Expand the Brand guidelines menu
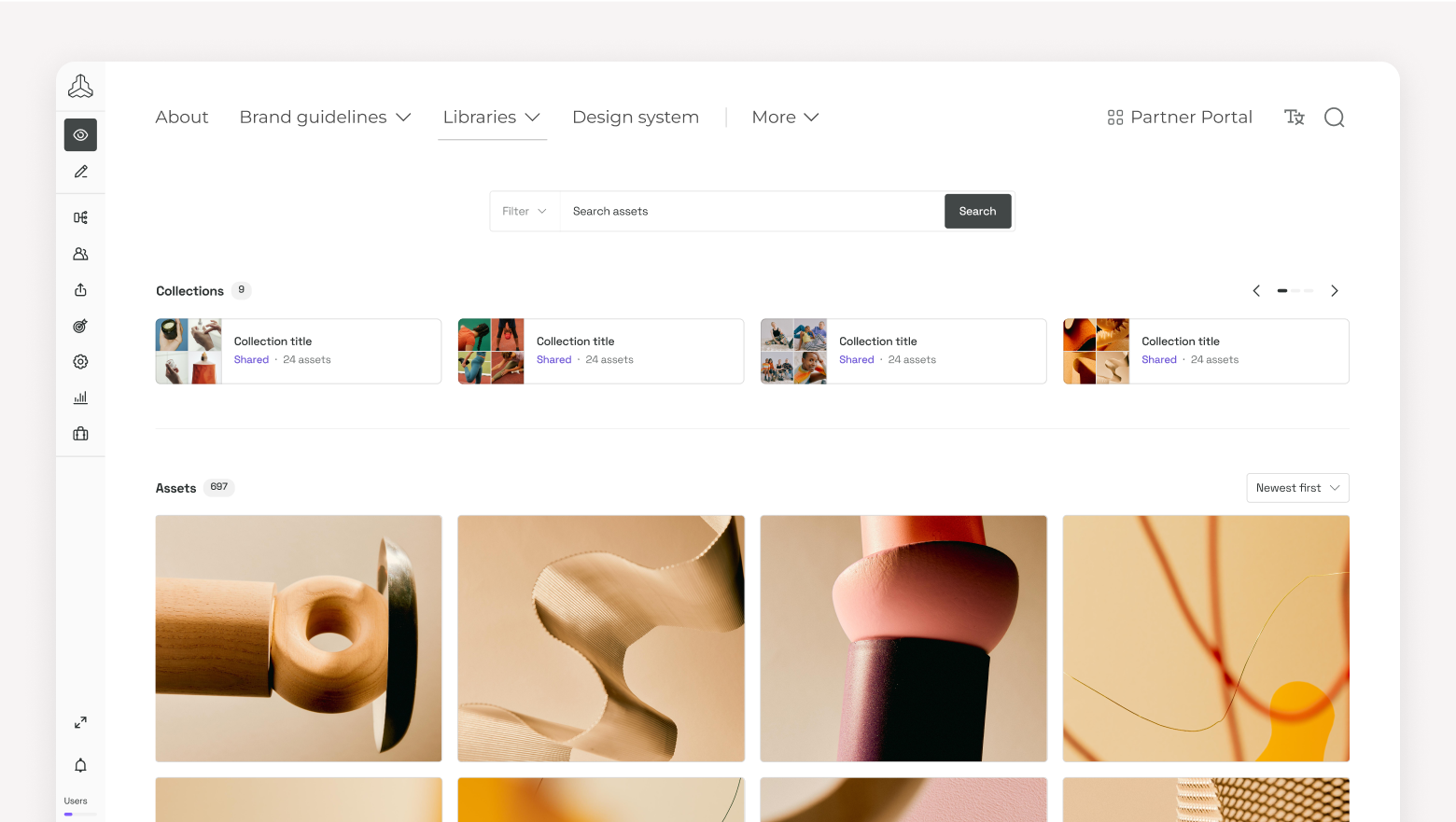Viewport: 1456px width, 822px height. pyautogui.click(x=325, y=117)
